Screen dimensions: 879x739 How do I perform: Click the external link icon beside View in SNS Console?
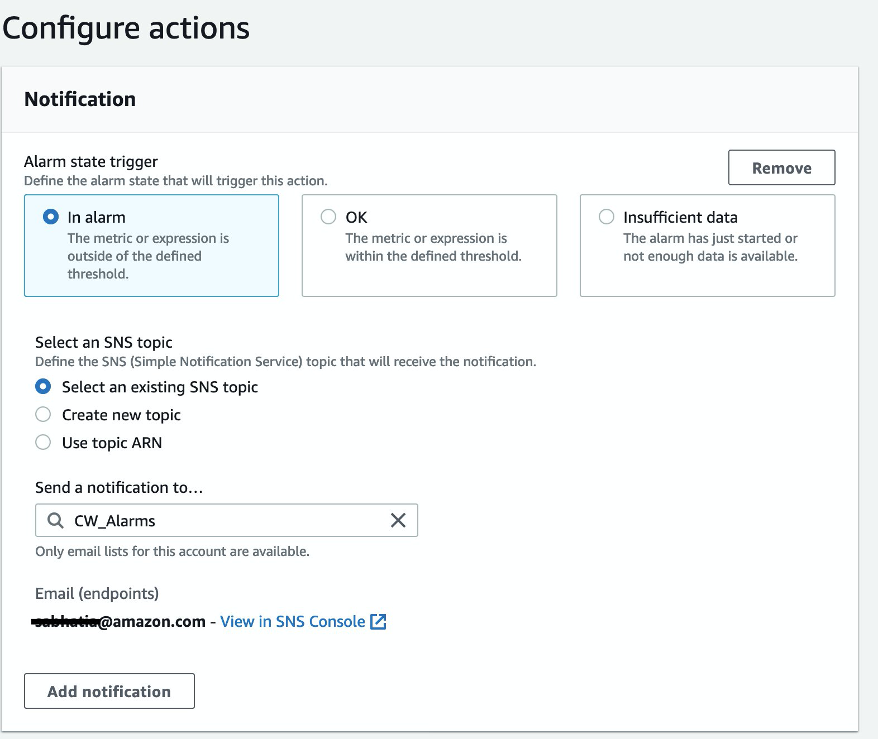coord(378,621)
